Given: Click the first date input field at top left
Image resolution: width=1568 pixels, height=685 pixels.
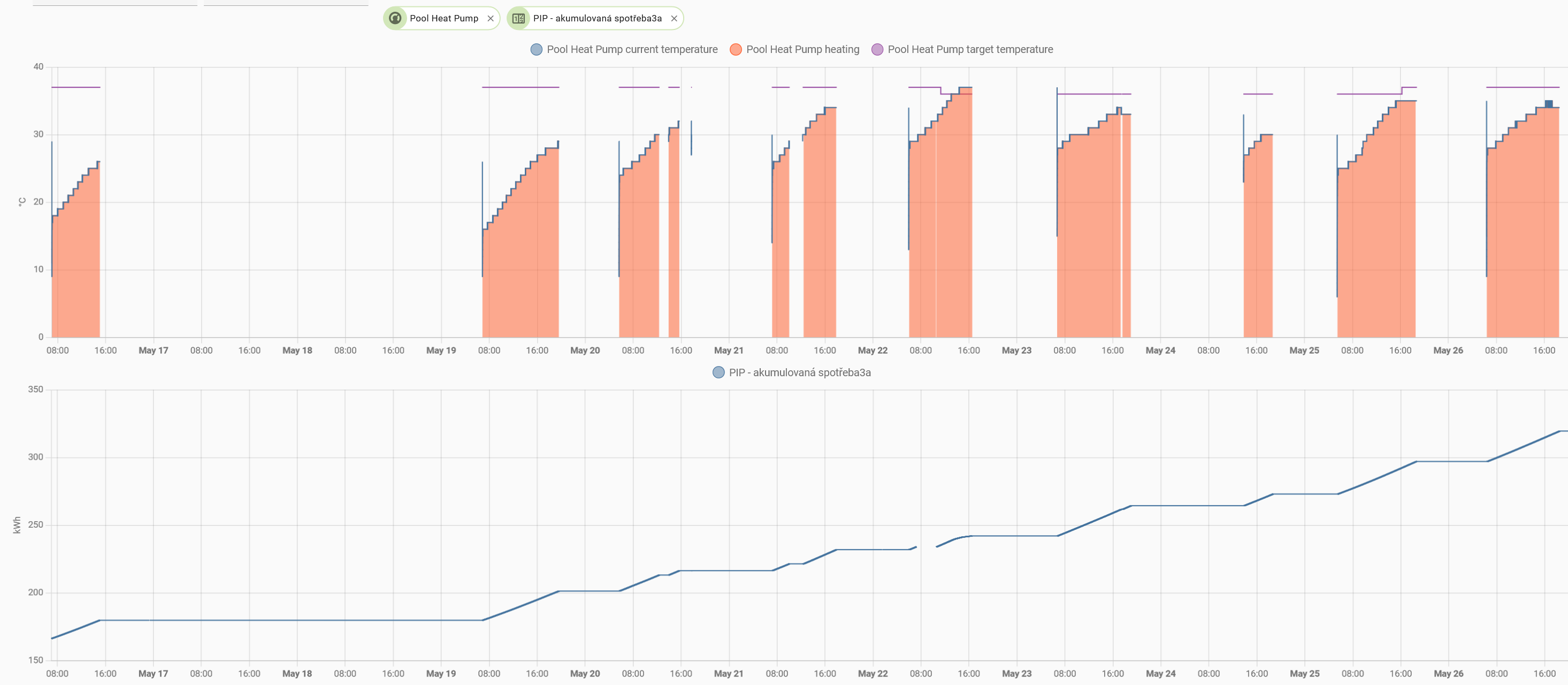Looking at the screenshot, I should point(114,3).
